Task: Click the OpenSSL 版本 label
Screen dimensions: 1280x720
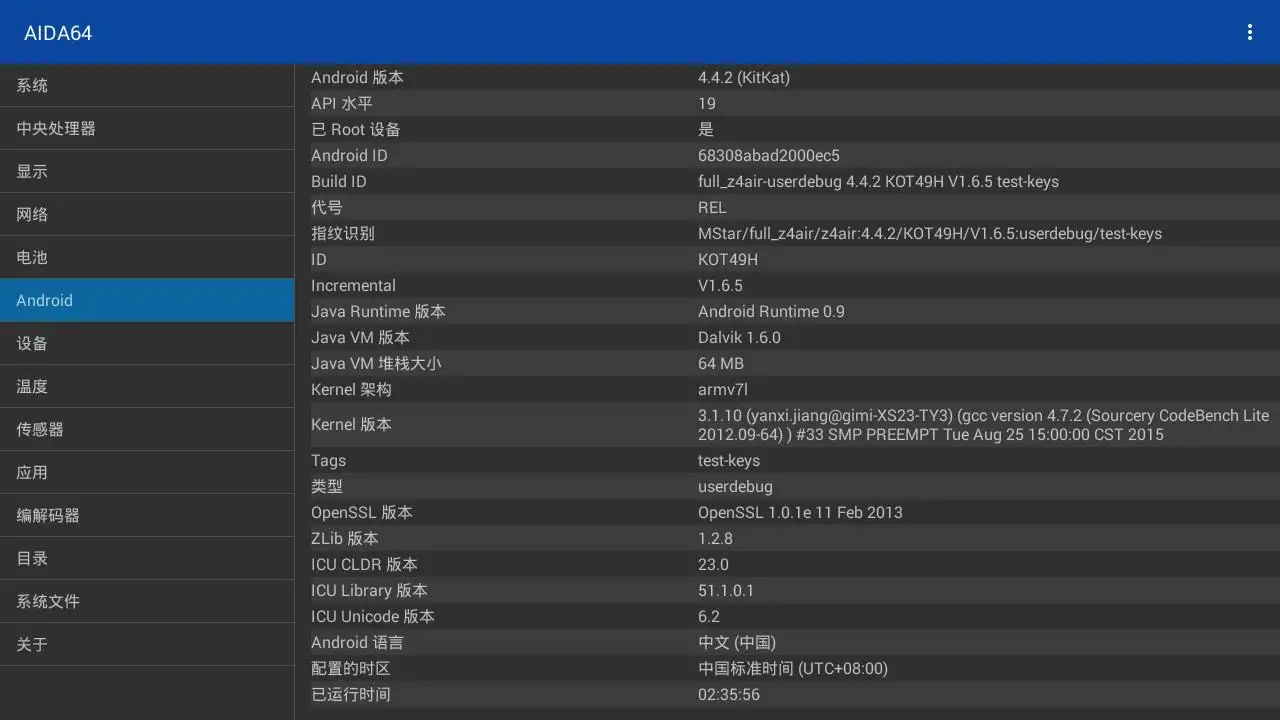Action: 362,512
